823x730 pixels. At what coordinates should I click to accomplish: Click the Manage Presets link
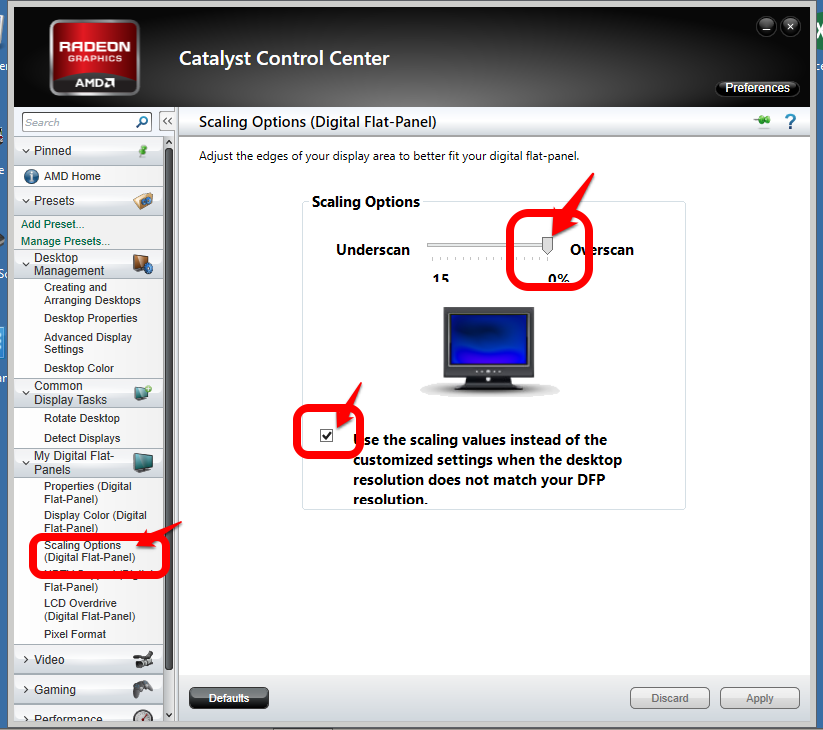point(65,241)
